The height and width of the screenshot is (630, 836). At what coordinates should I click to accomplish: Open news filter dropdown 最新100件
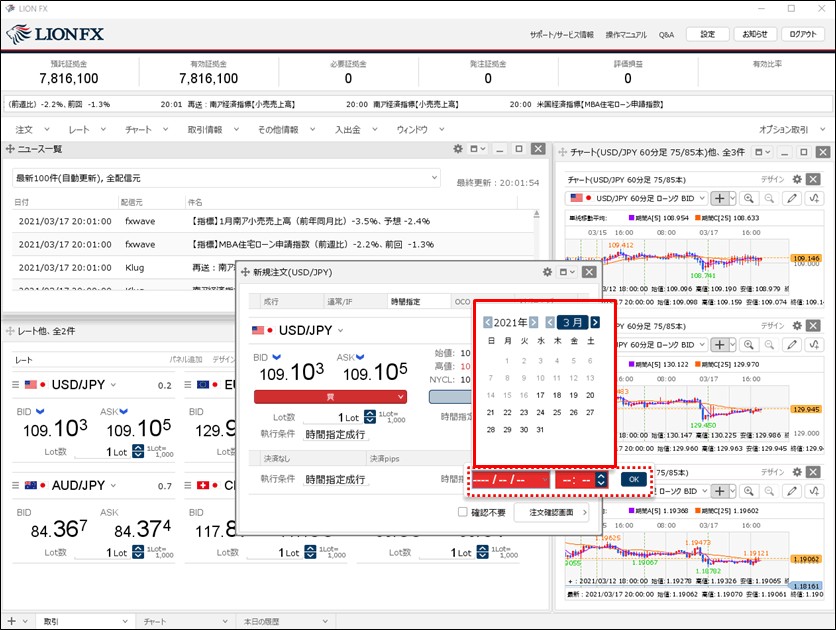click(x=226, y=178)
